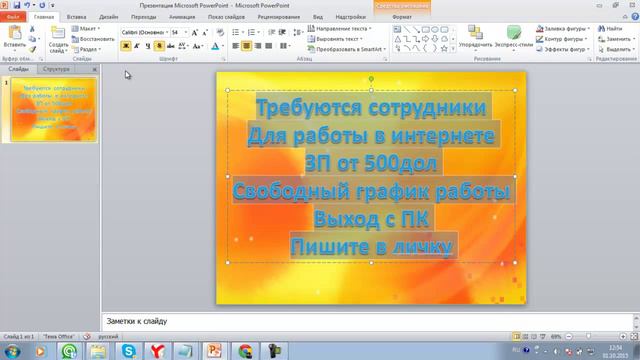Switch to Insert (Вставка) tab
This screenshot has width=640, height=360.
[x=76, y=17]
